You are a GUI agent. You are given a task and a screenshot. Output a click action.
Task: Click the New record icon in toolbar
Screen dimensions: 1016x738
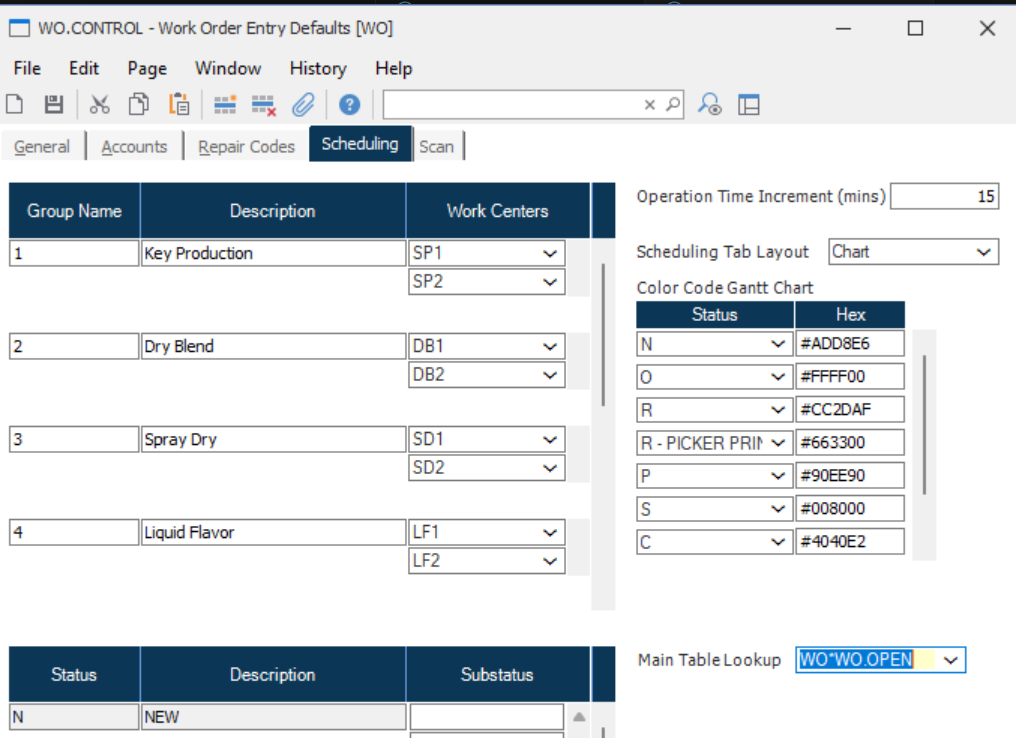pos(15,104)
